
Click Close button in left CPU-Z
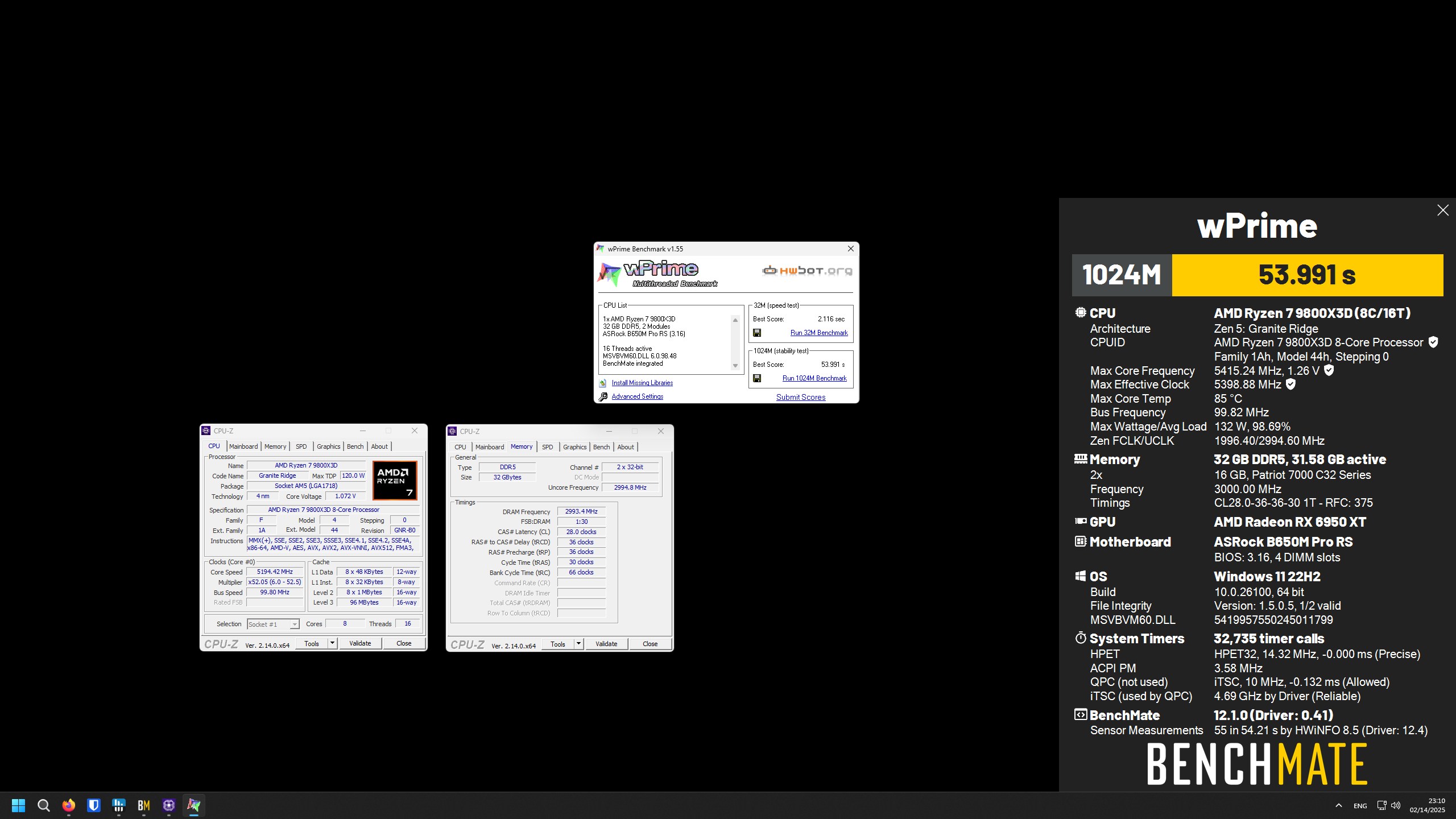[x=404, y=643]
